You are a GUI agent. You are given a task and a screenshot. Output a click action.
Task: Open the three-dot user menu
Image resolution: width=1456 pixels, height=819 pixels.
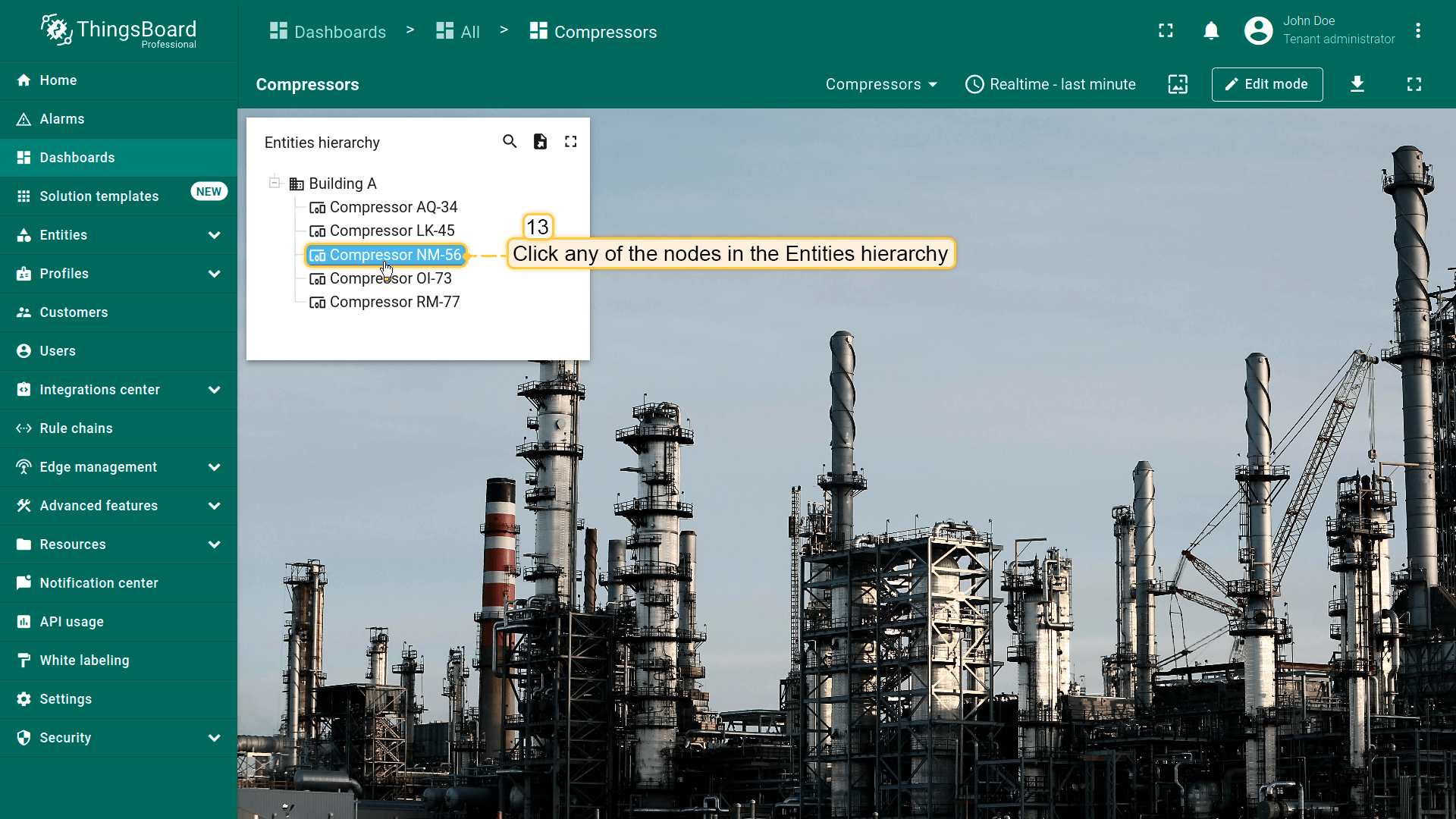(x=1418, y=31)
